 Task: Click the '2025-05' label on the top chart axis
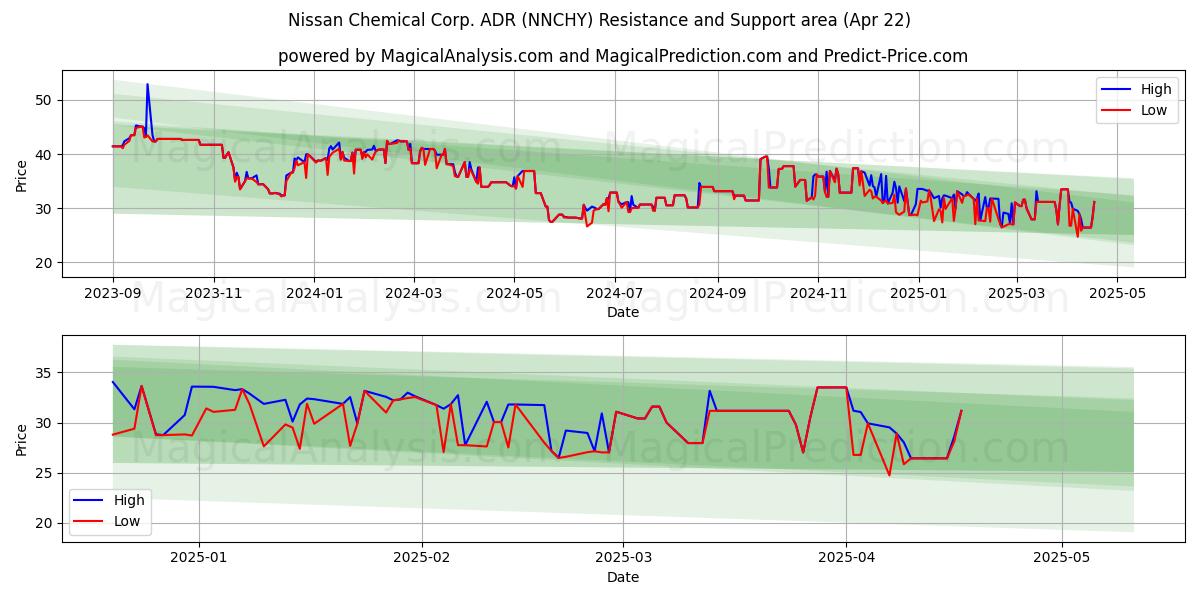[x=1116, y=294]
